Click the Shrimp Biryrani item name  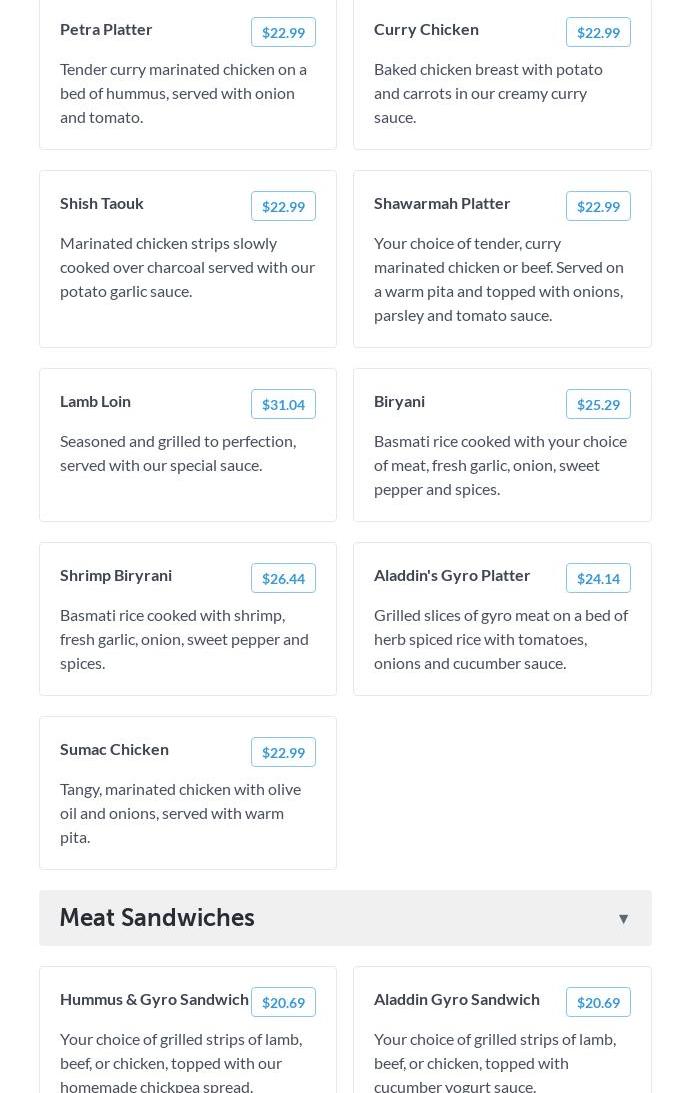(x=116, y=575)
